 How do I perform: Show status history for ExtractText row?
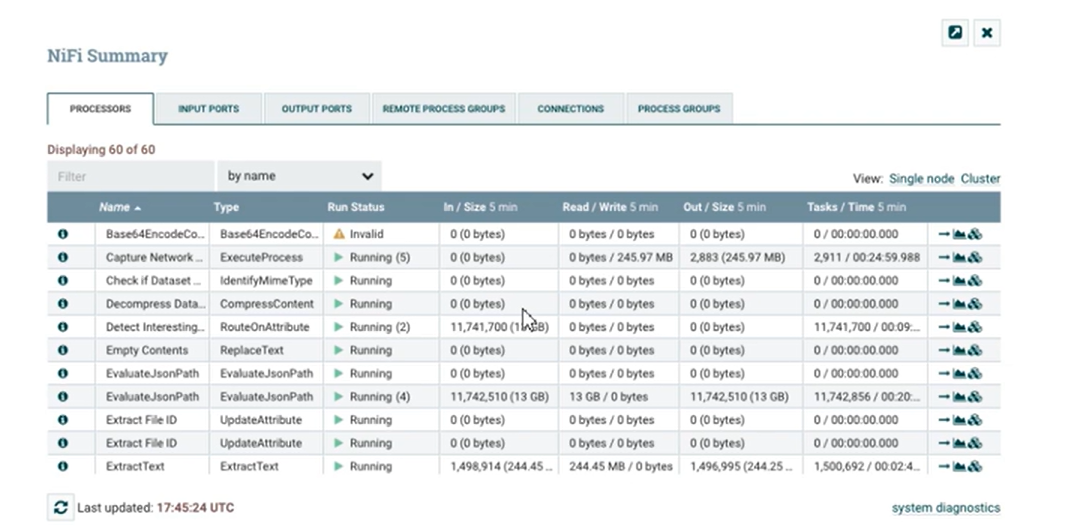959,466
